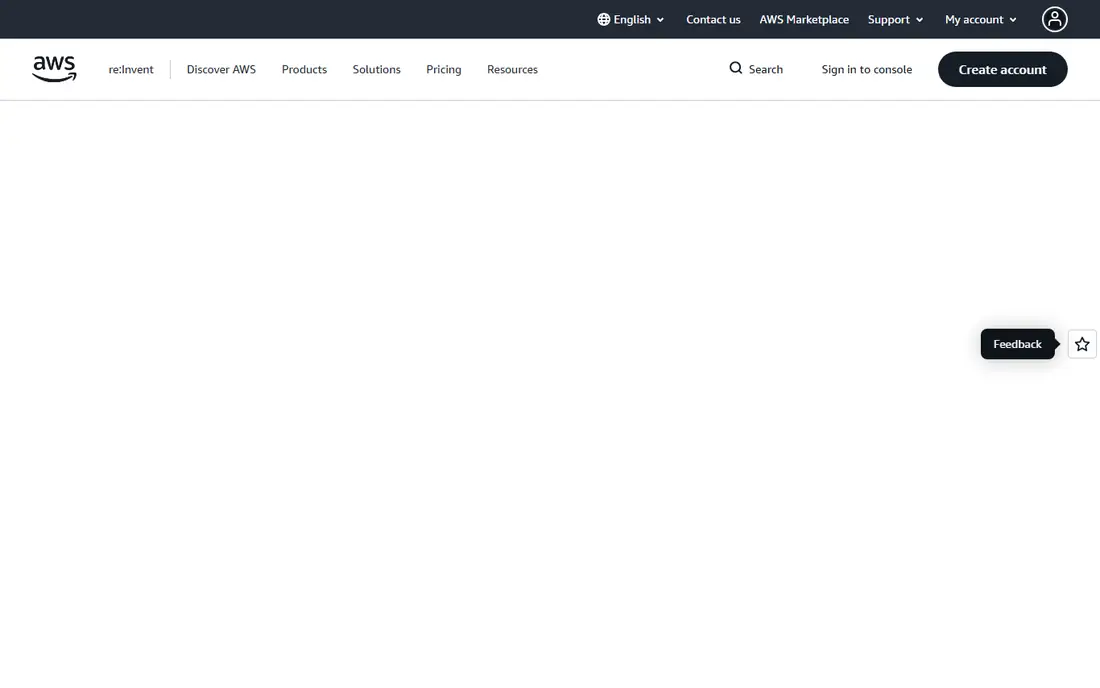This screenshot has width=1100, height=688.
Task: Click the Contact us link
Action: click(713, 20)
